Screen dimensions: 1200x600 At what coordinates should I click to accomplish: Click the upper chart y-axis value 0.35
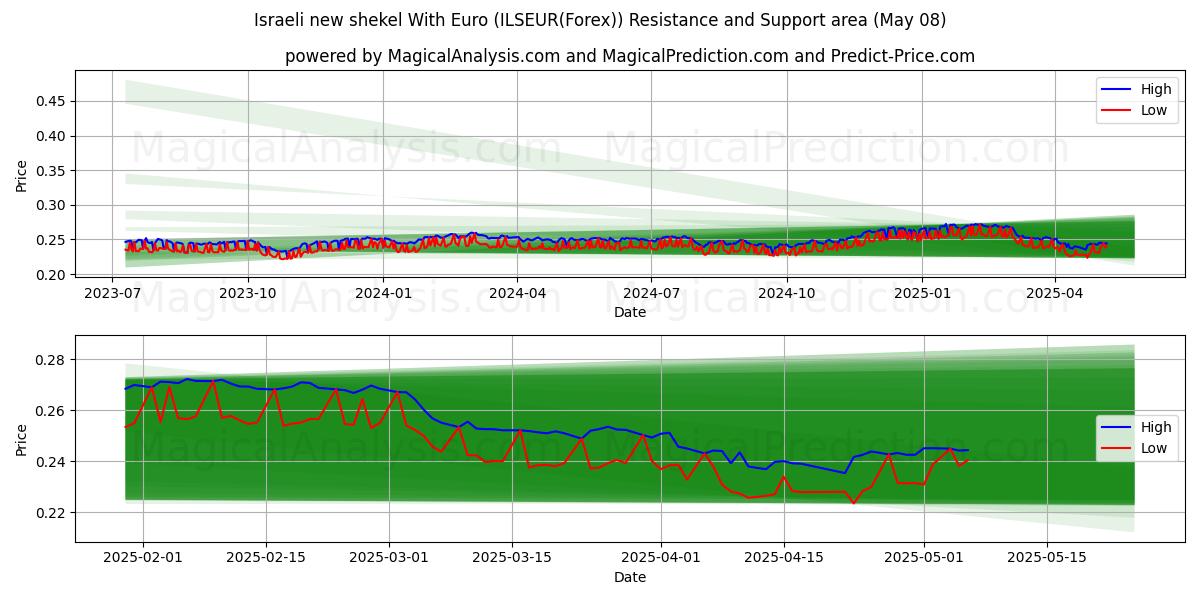(52, 171)
